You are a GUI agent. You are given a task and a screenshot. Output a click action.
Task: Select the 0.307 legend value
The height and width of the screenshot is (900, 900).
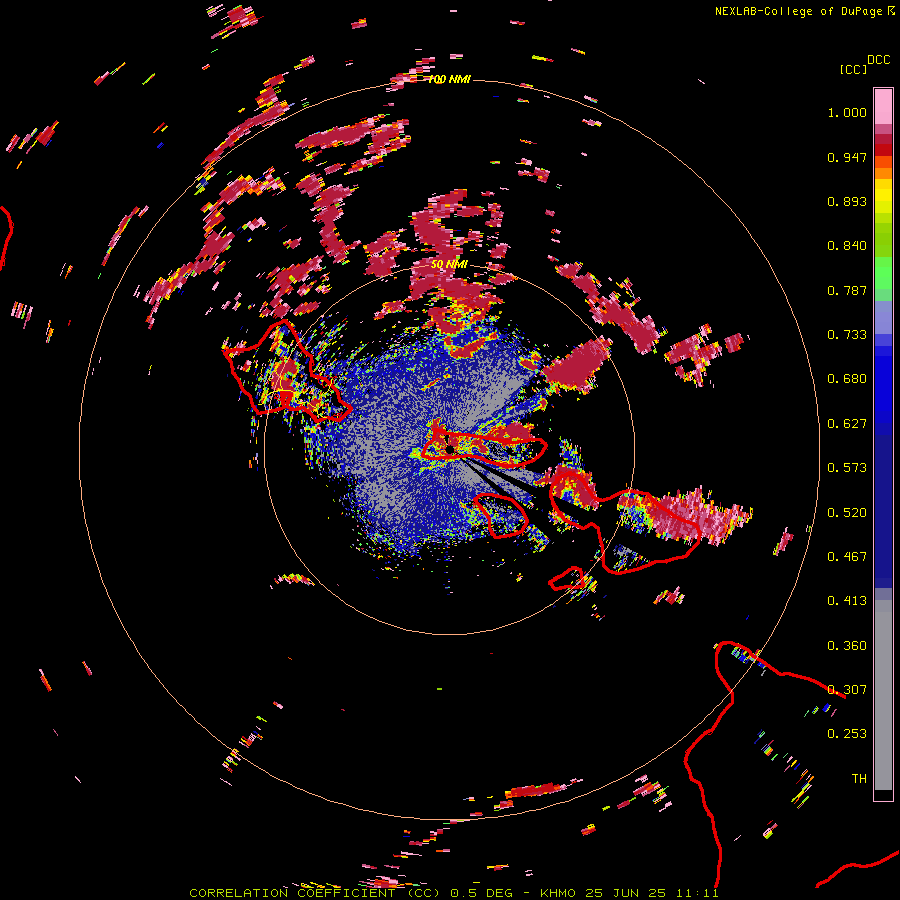[x=847, y=690]
